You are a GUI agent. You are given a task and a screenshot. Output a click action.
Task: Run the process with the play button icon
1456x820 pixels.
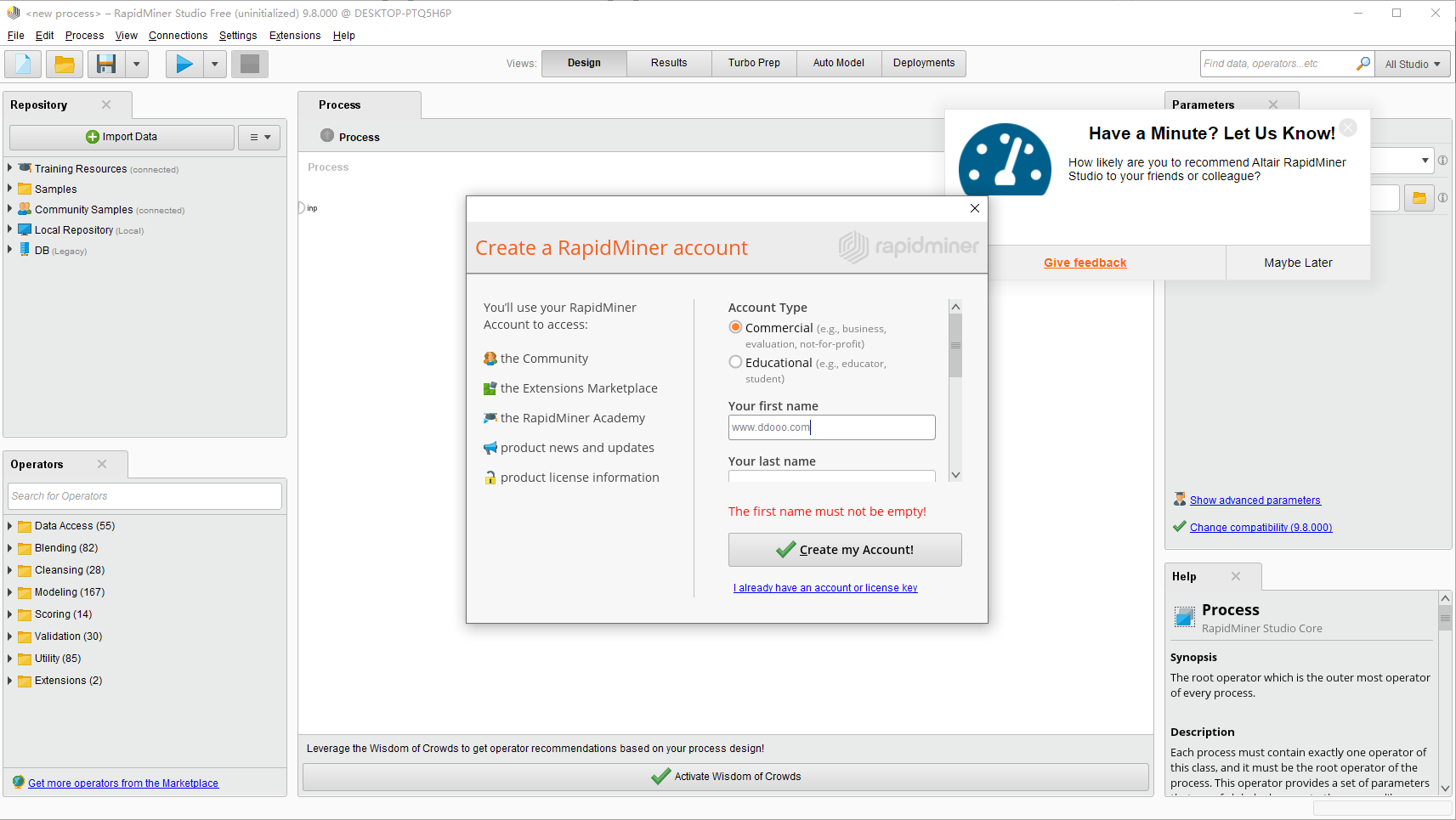pos(184,63)
